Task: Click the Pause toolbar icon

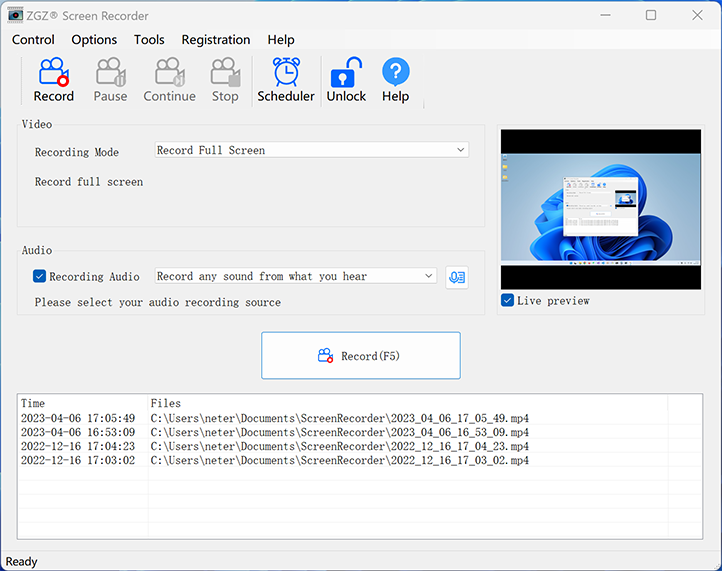Action: 111,80
